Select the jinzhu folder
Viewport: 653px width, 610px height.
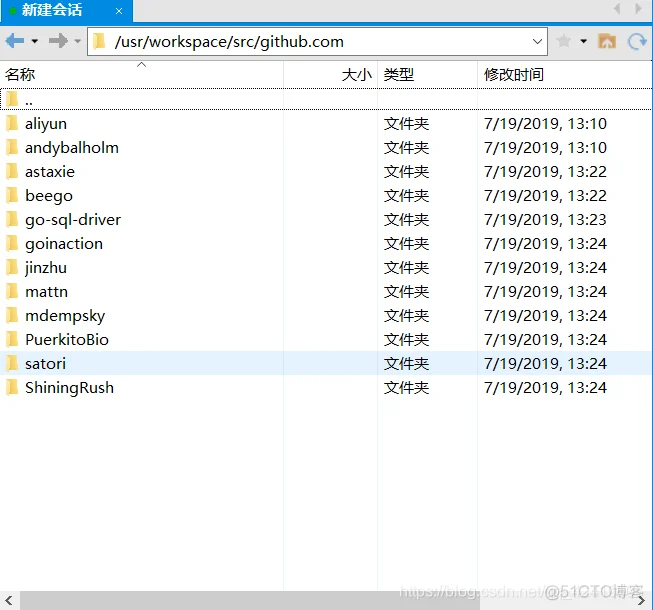(x=326, y=268)
